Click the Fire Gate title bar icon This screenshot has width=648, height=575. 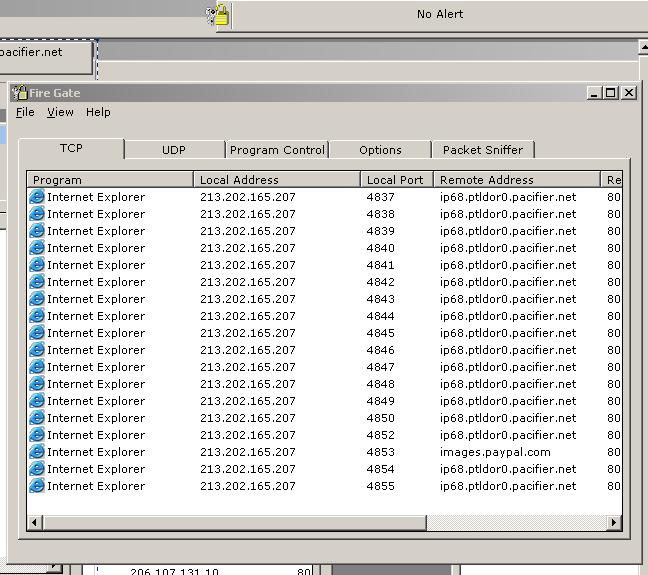(x=19, y=93)
